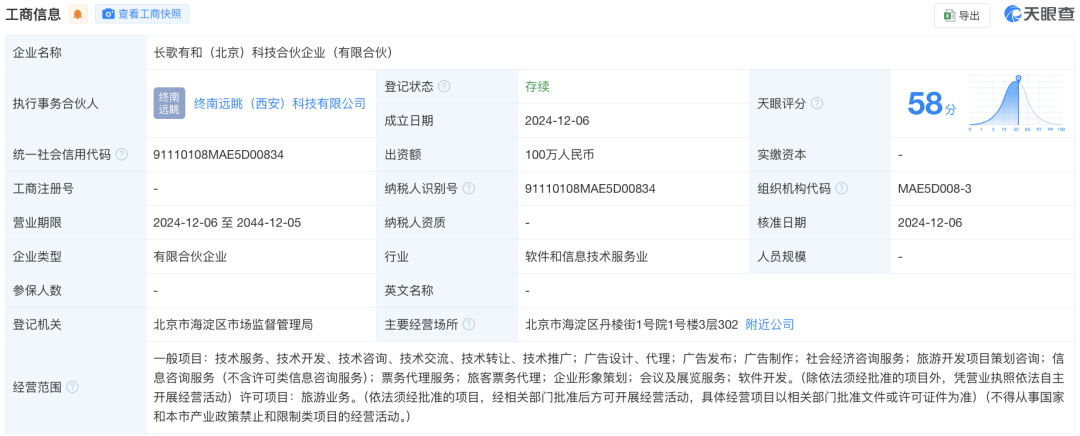
Task: Click the 100万人民币 capital value
Action: [x=559, y=154]
